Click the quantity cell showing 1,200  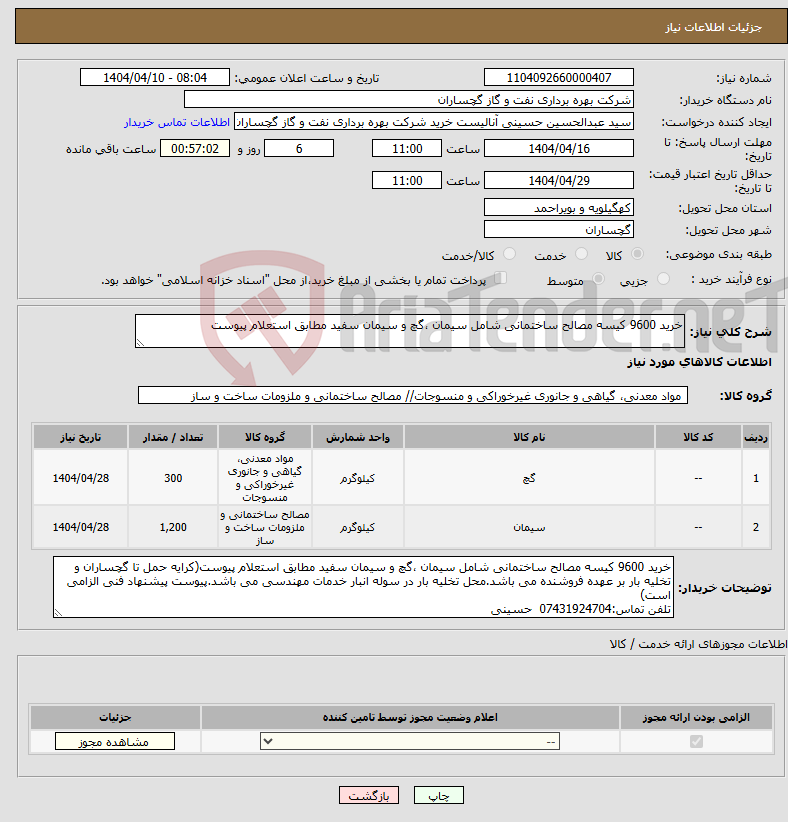coord(173,527)
